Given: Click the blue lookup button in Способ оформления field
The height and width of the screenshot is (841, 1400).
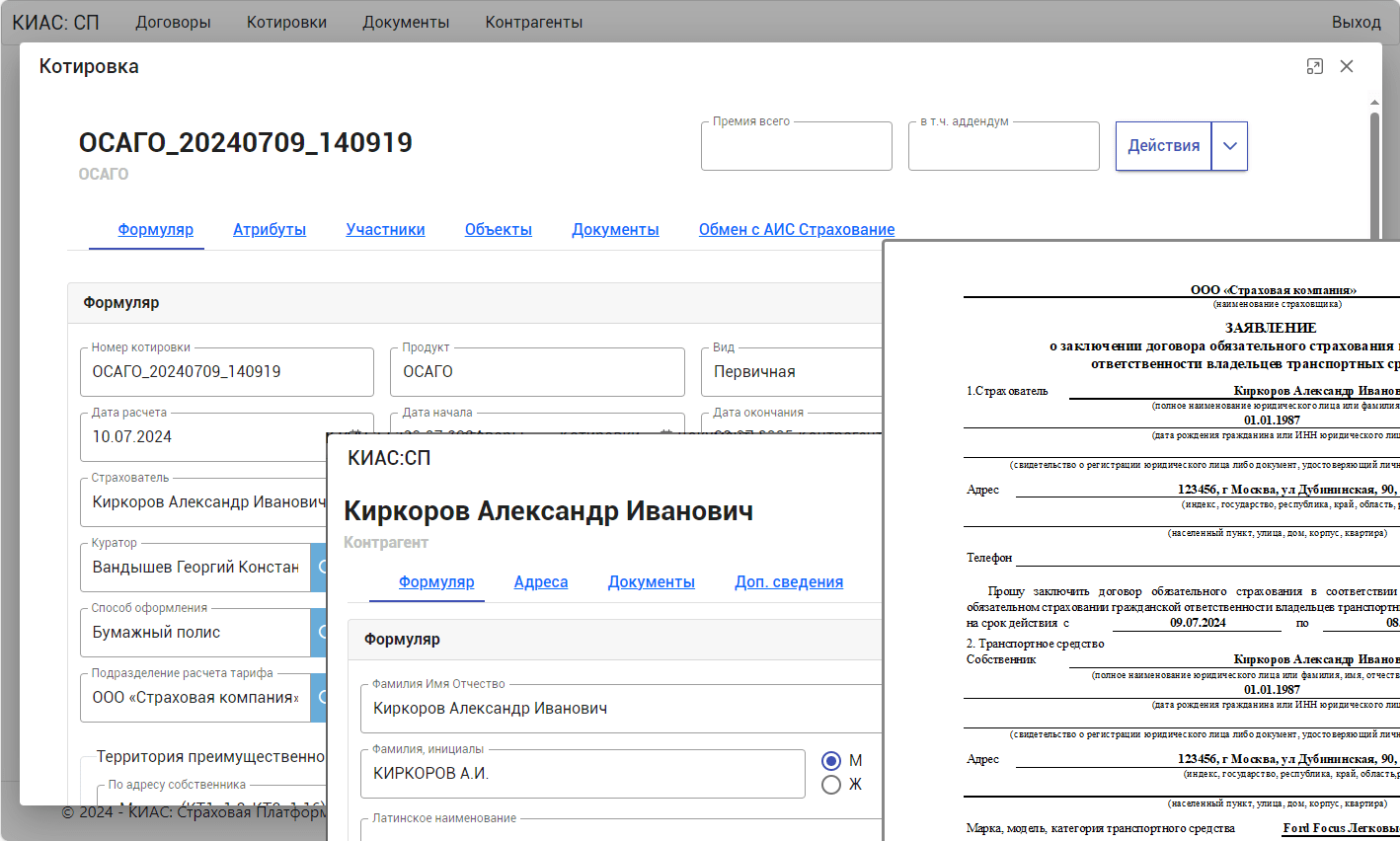Looking at the screenshot, I should [x=319, y=633].
